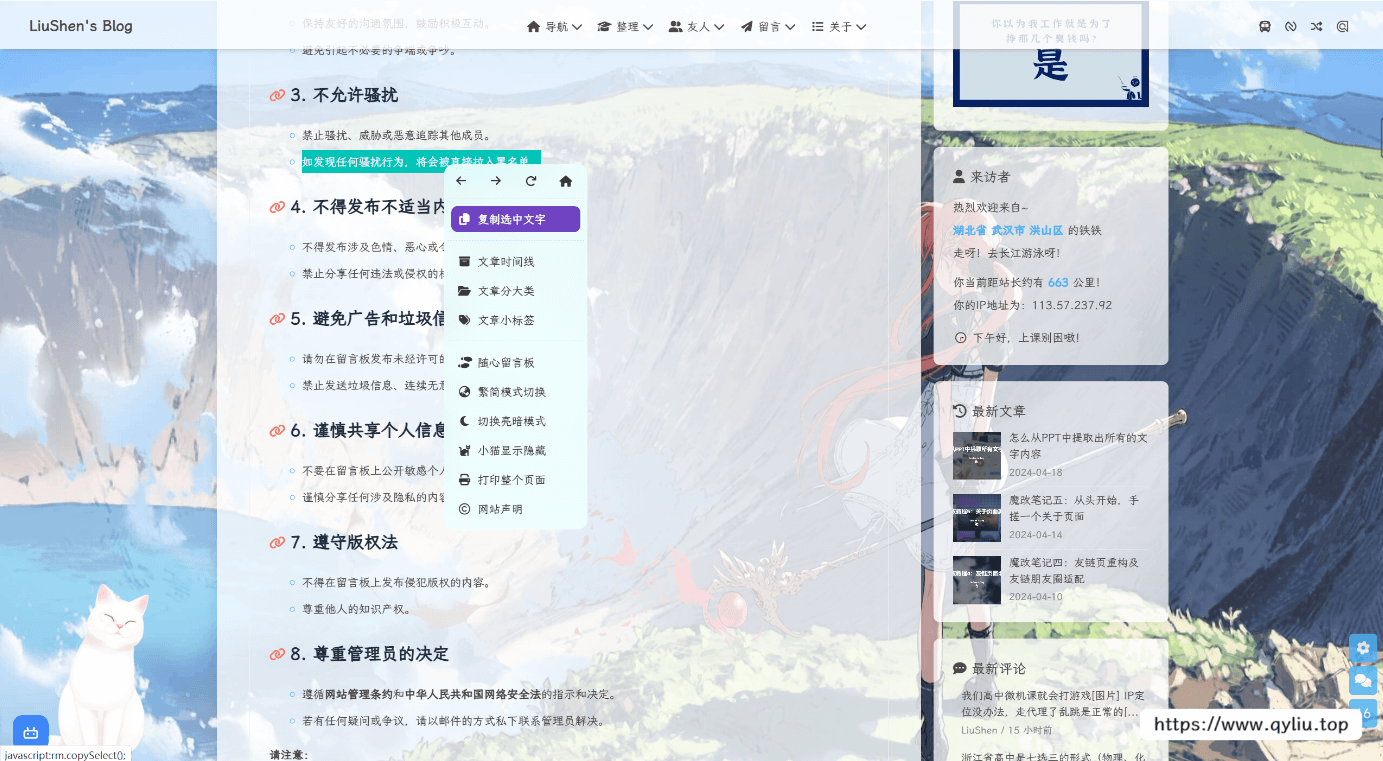Open thumbnail of 魔改笔记四 post

click(977, 580)
